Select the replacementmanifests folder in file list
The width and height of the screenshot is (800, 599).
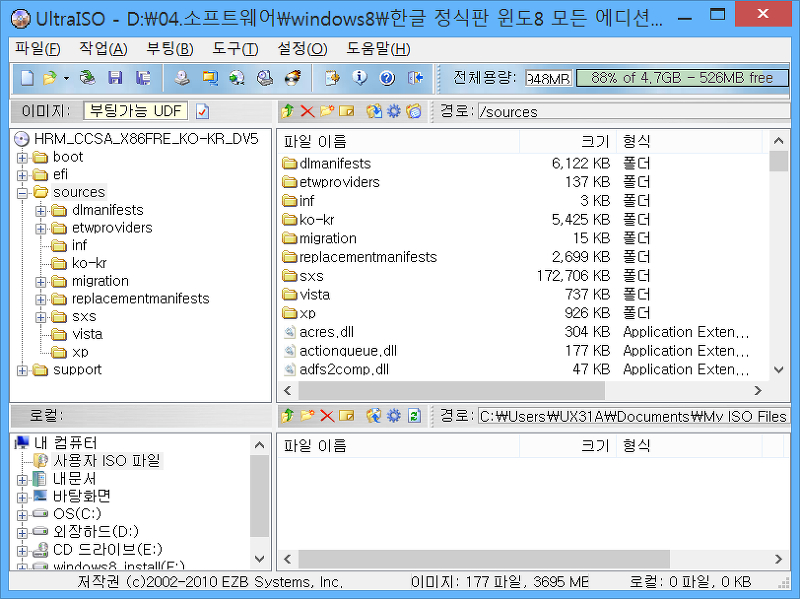[360, 257]
